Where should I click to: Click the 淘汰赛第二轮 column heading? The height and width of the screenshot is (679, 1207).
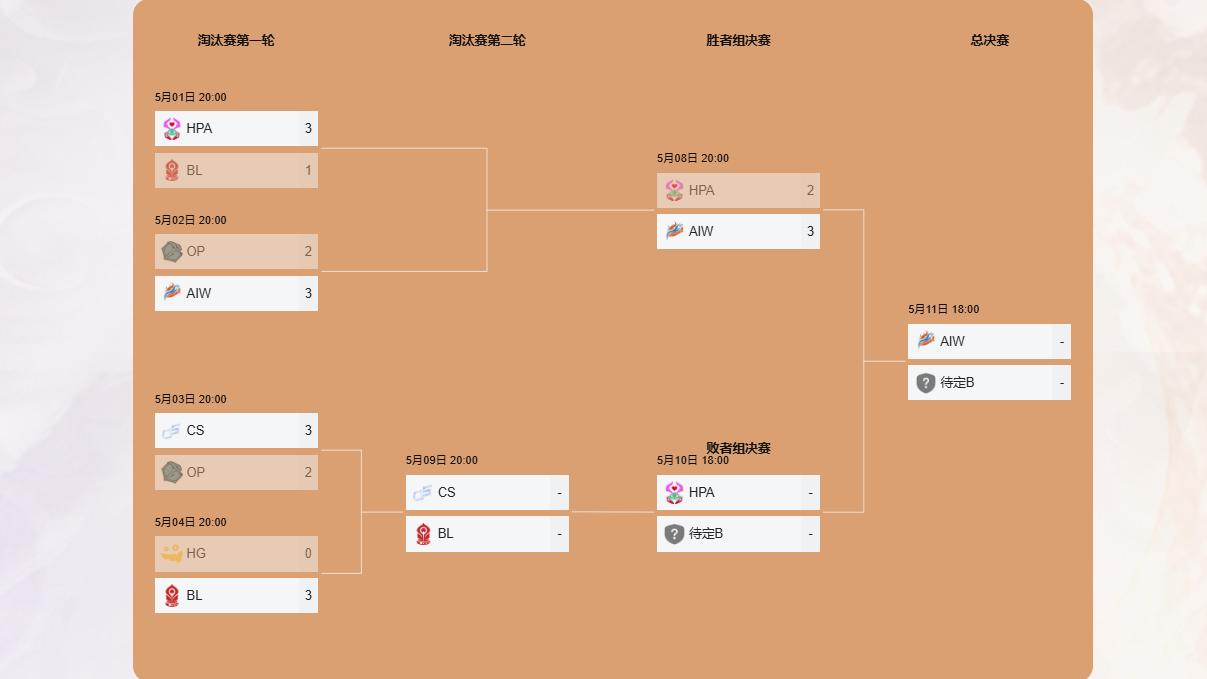tap(487, 40)
